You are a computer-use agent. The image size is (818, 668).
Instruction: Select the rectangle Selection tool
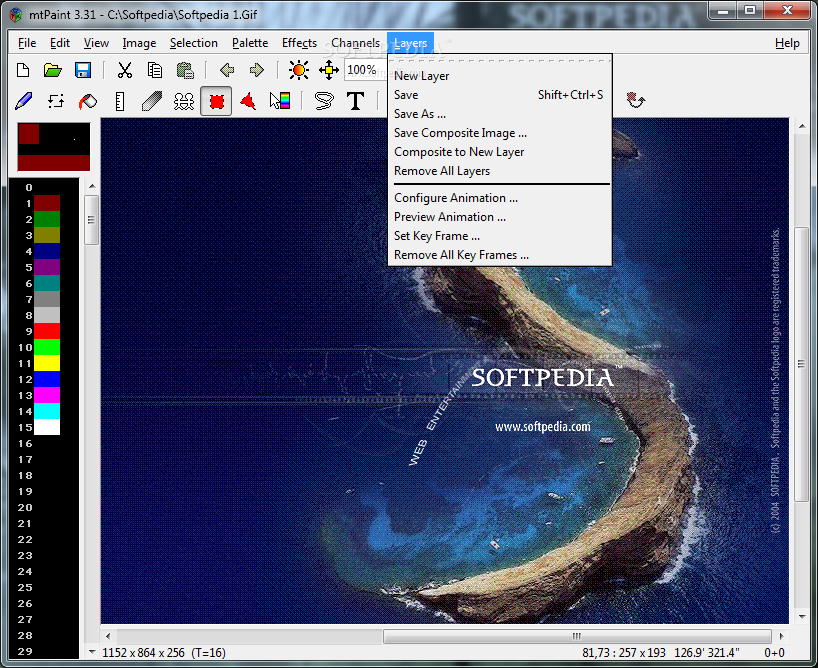pyautogui.click(x=216, y=101)
